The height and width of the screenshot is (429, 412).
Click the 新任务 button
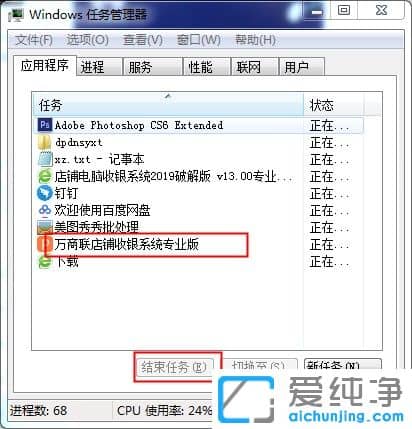pyautogui.click(x=343, y=364)
